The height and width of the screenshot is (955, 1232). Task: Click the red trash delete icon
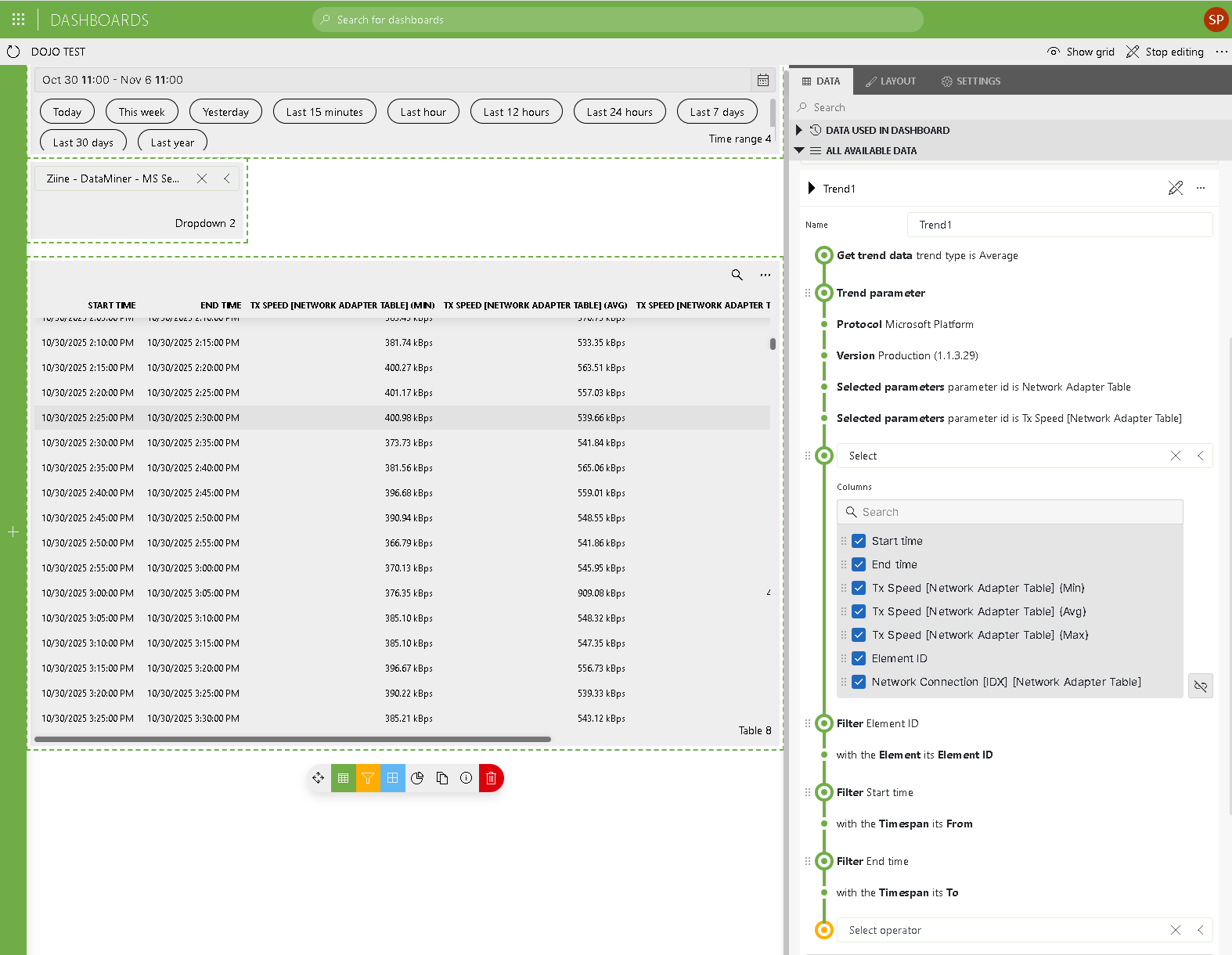(x=491, y=778)
